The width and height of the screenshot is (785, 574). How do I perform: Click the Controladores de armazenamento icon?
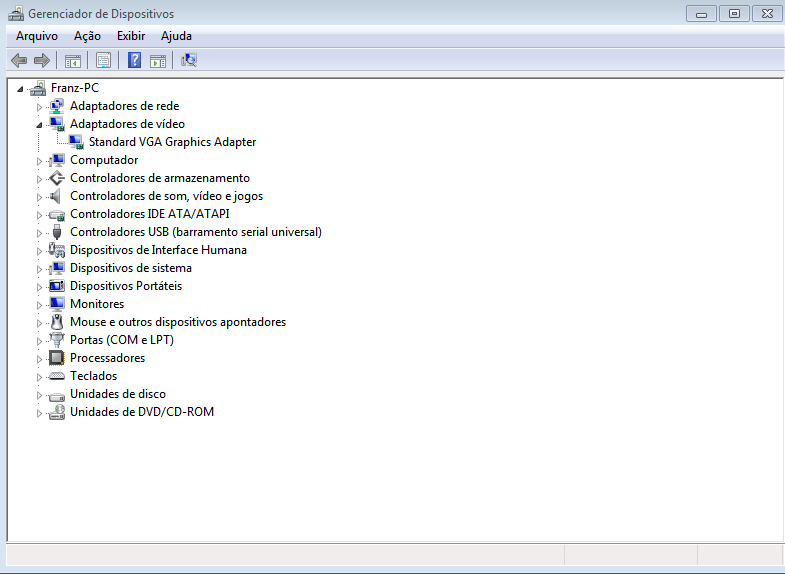pyautogui.click(x=57, y=178)
